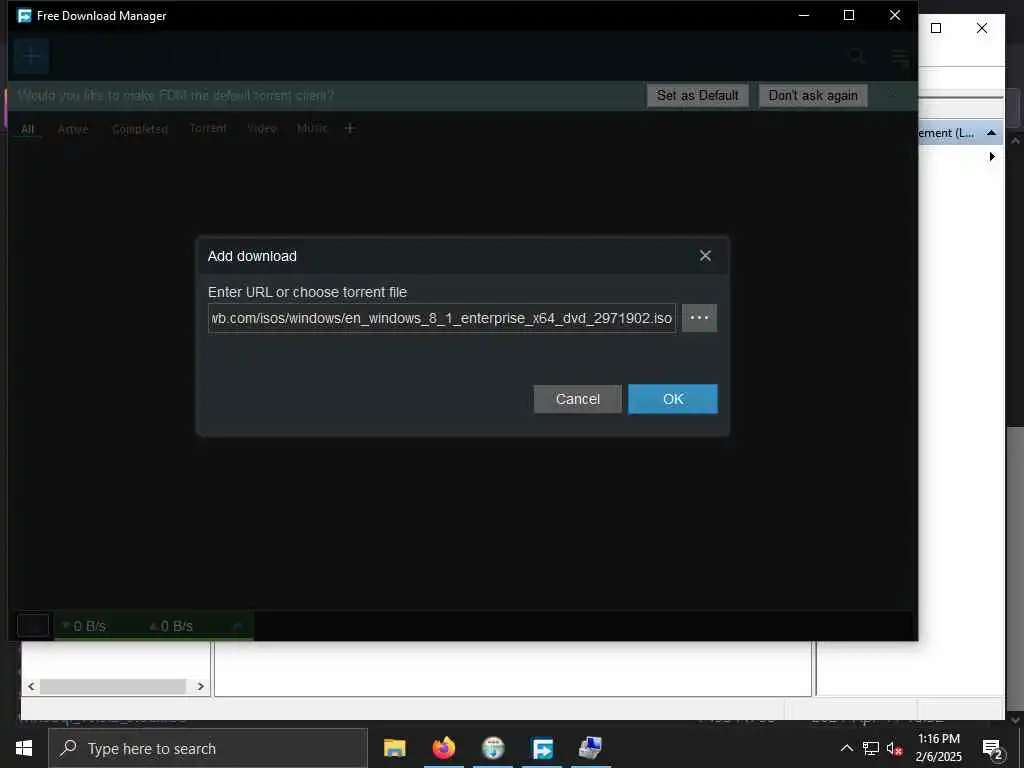
Task: Confirm the download with the OK button
Action: (x=673, y=399)
